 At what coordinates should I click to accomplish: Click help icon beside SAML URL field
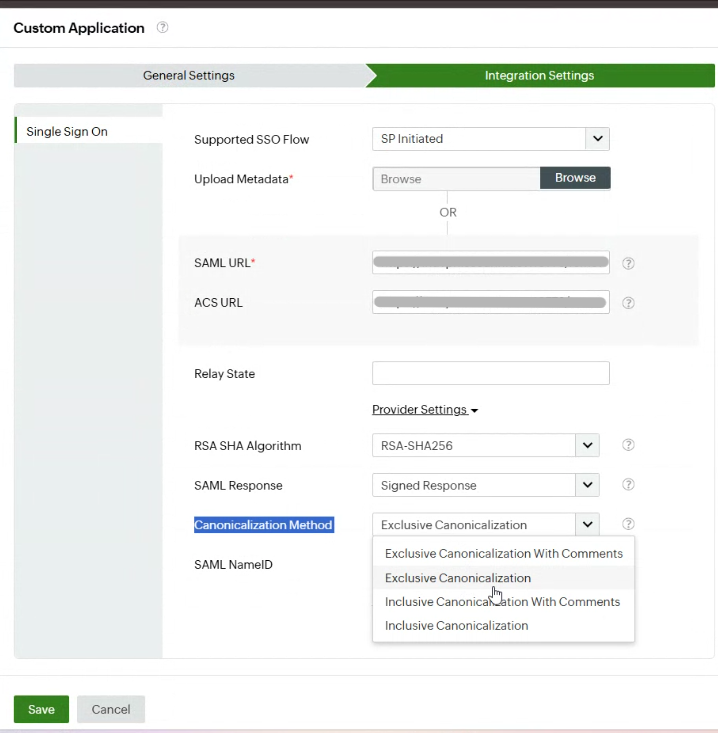[x=629, y=263]
